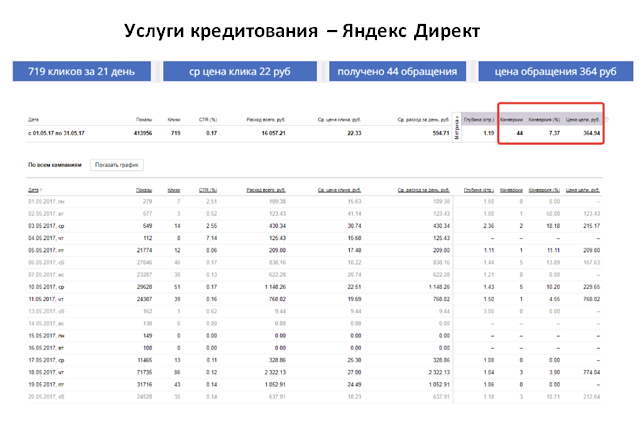Click impressions value 11465

tap(144, 360)
